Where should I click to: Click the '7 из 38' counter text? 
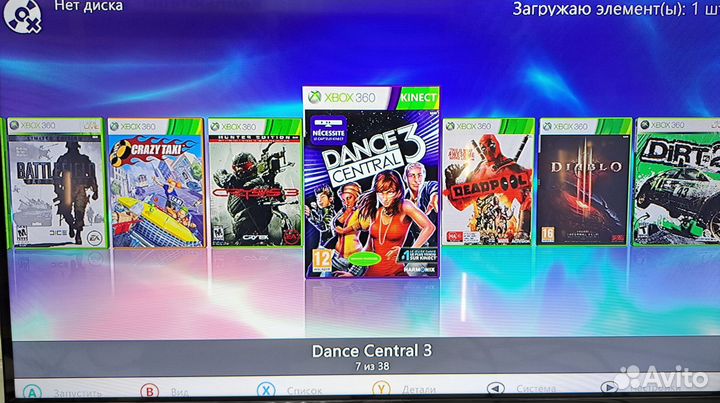tap(372, 366)
